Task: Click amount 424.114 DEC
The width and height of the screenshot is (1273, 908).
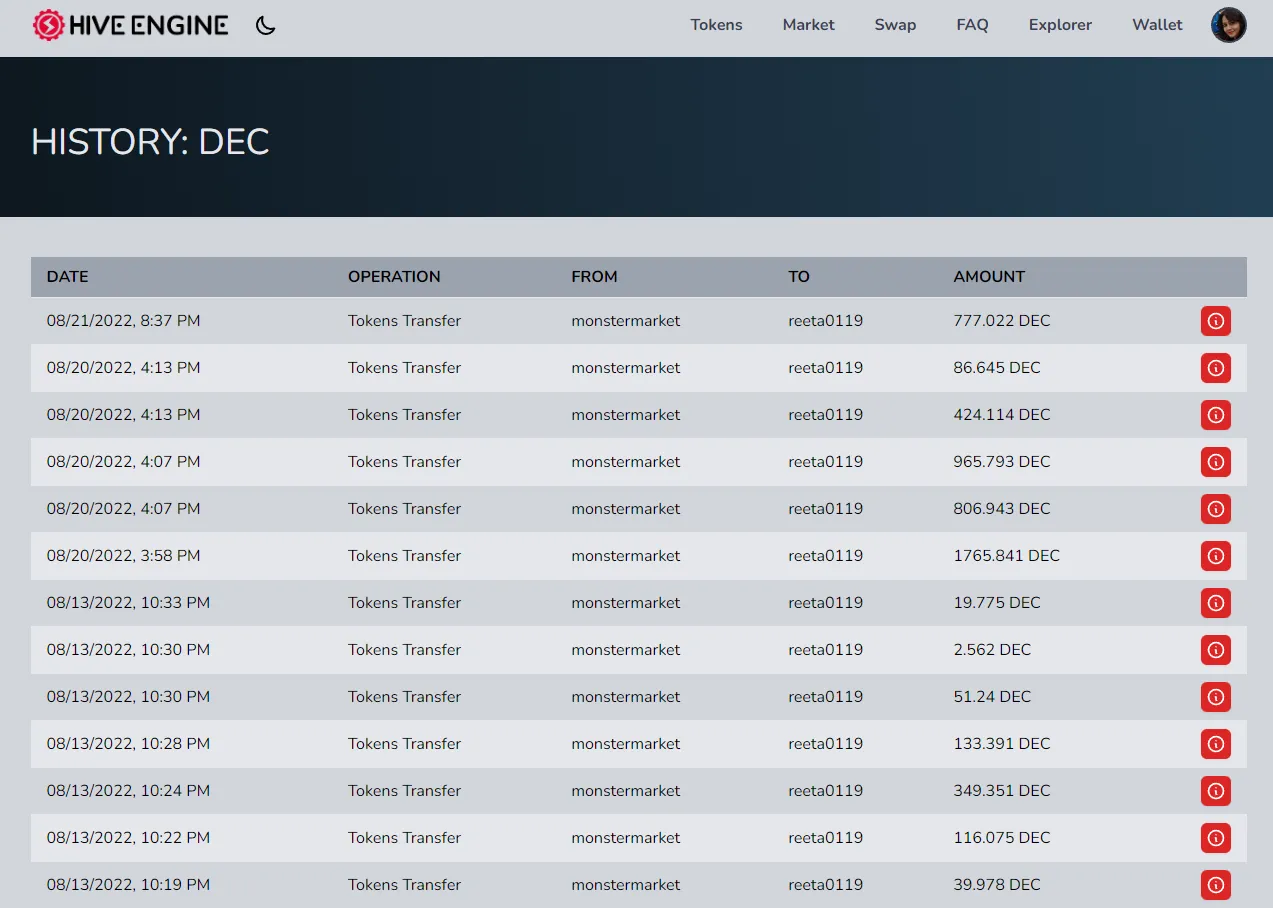Action: pyautogui.click(x=1002, y=415)
